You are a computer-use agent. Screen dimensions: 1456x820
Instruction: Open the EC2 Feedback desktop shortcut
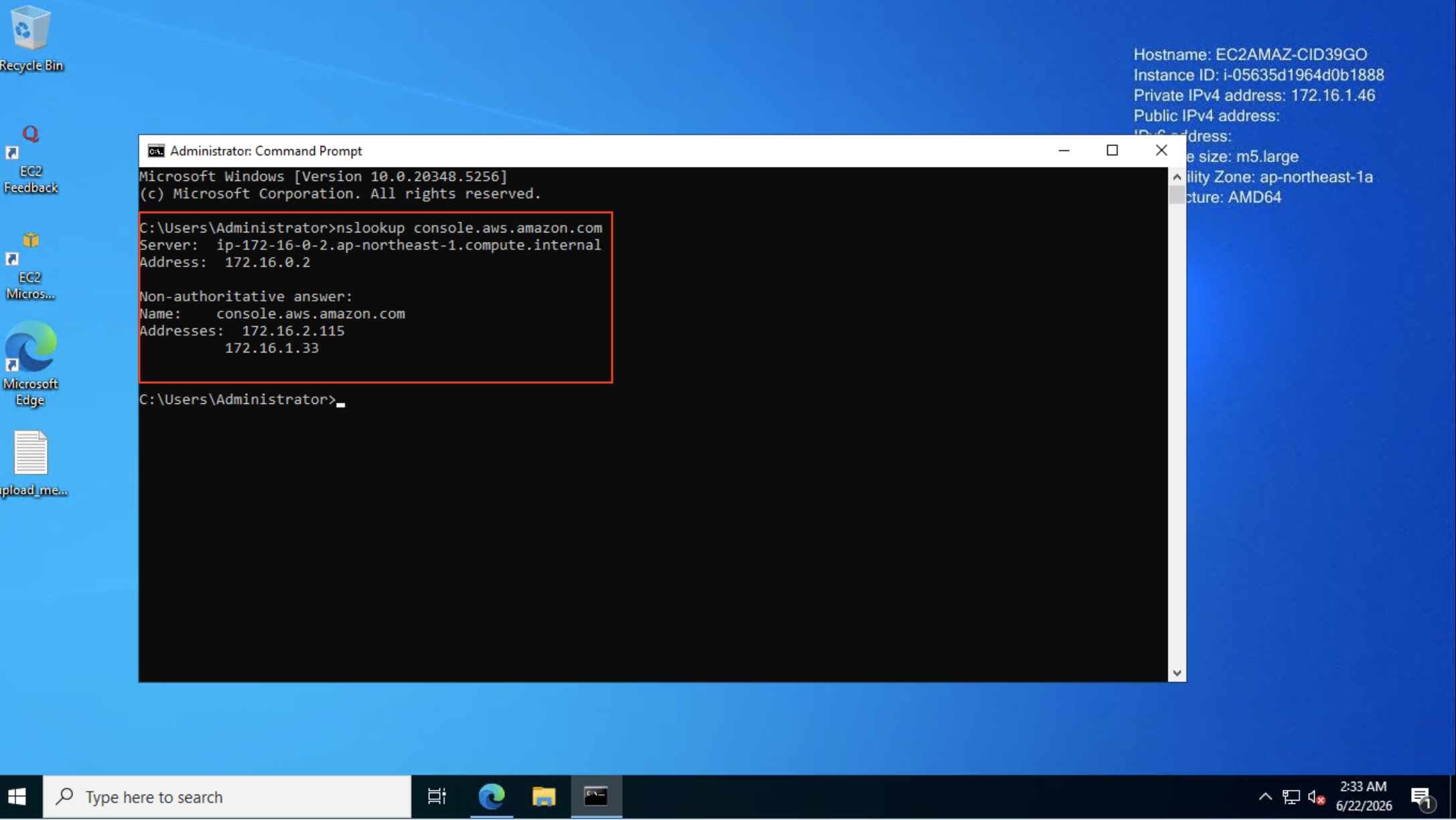click(x=30, y=159)
